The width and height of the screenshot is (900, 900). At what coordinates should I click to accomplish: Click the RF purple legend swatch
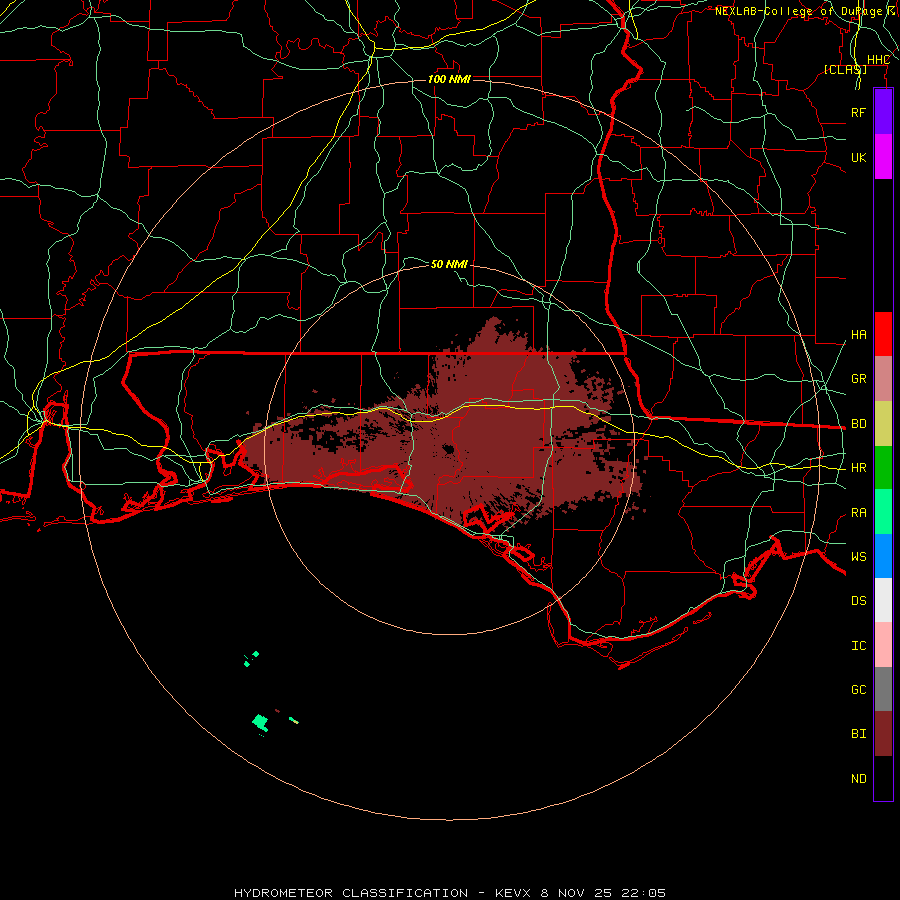[883, 112]
